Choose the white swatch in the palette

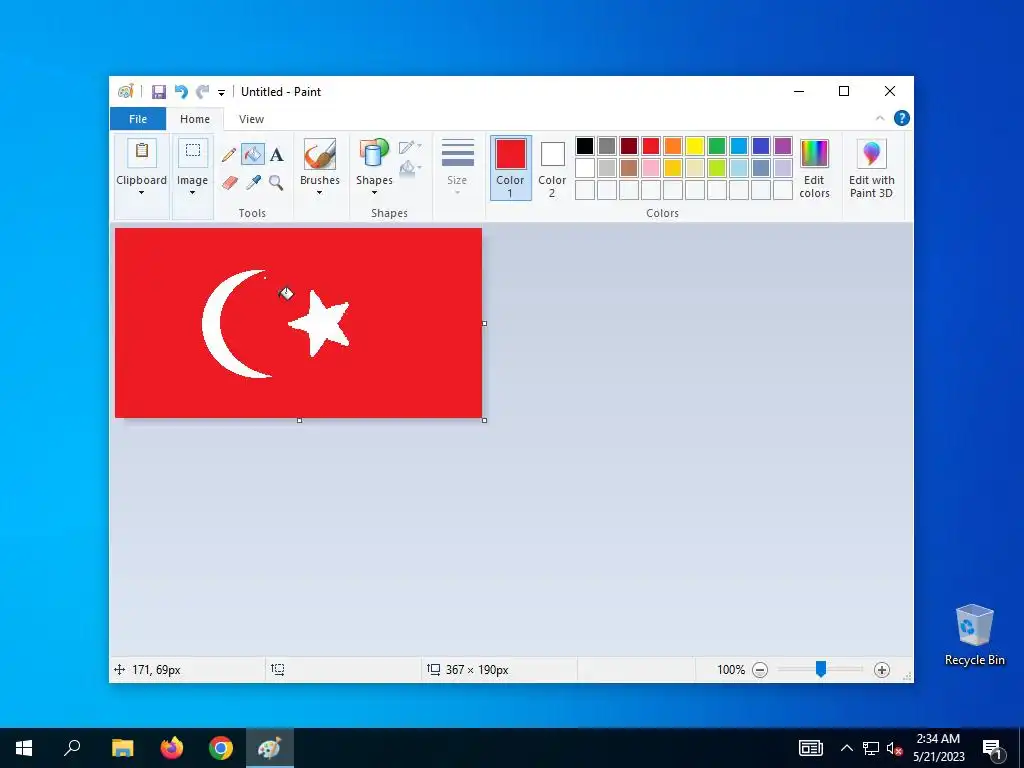click(x=585, y=168)
